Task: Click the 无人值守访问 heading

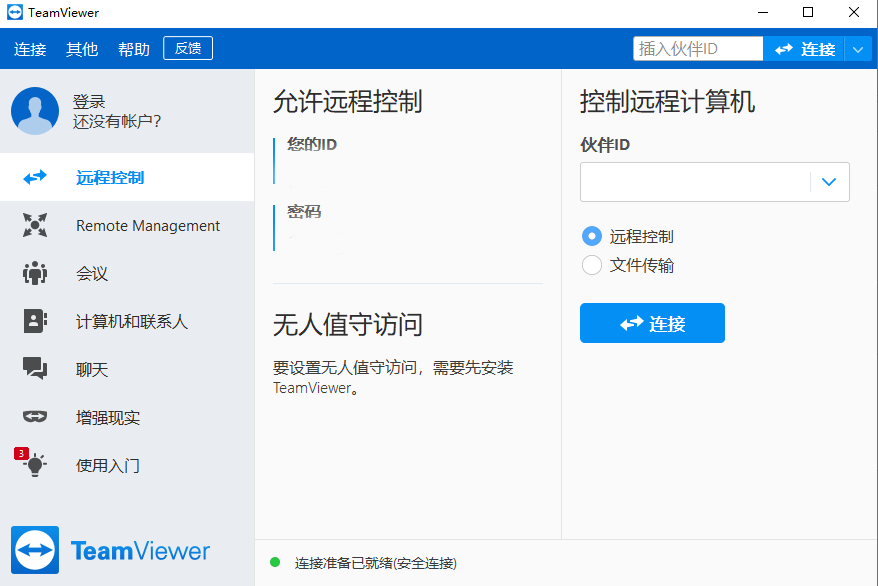Action: pyautogui.click(x=348, y=325)
